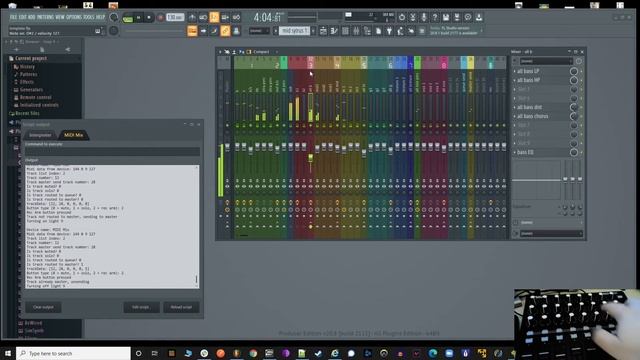Image resolution: width=640 pixels, height=360 pixels.
Task: Click the loop recording icon
Action: 236,17
